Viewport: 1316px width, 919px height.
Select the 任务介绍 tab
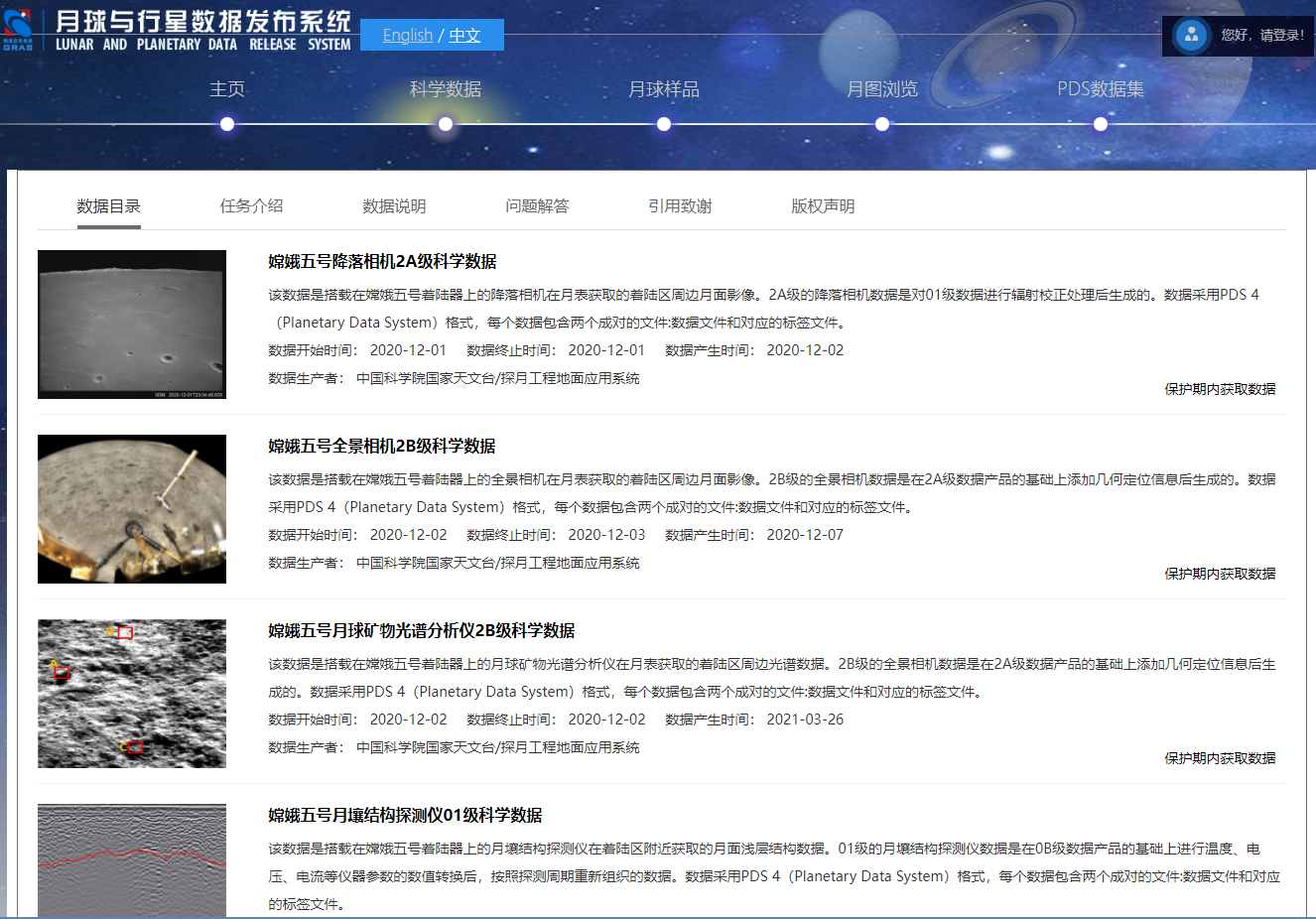(251, 206)
